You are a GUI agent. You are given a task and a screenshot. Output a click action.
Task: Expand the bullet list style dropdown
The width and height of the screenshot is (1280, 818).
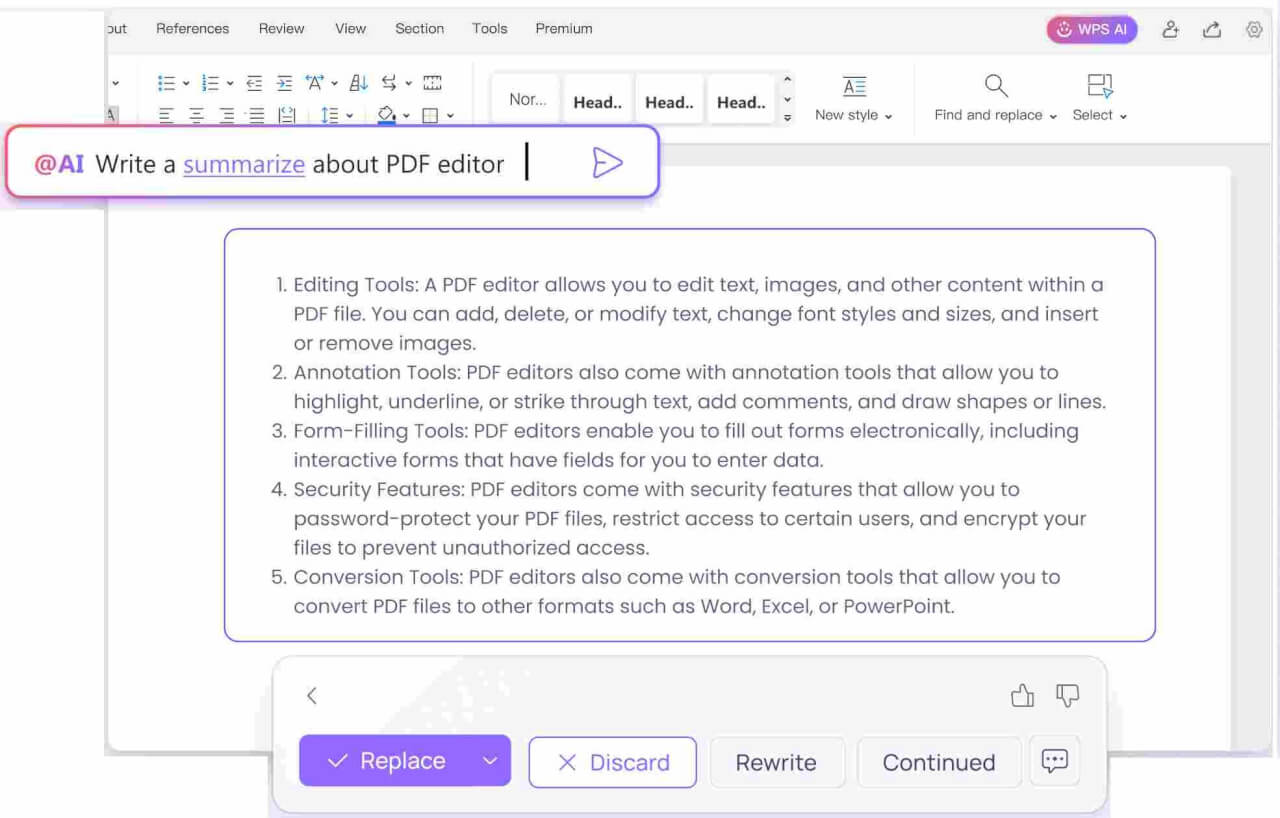pyautogui.click(x=186, y=84)
